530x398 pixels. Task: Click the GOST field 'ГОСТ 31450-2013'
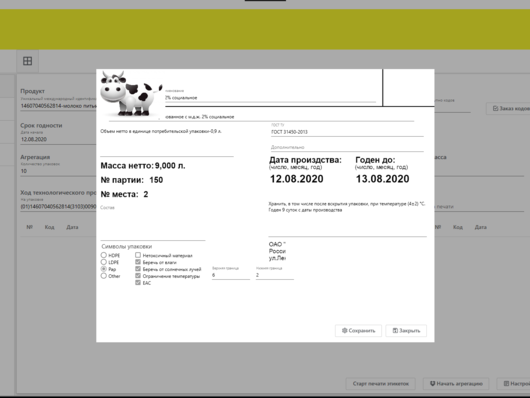point(347,132)
